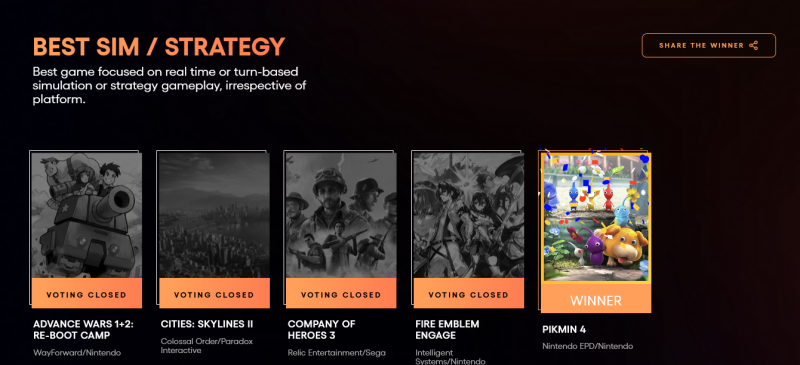Select the Company of Heroes 3 soldiers artwork
Viewport: 800px width, 365px height.
point(341,215)
